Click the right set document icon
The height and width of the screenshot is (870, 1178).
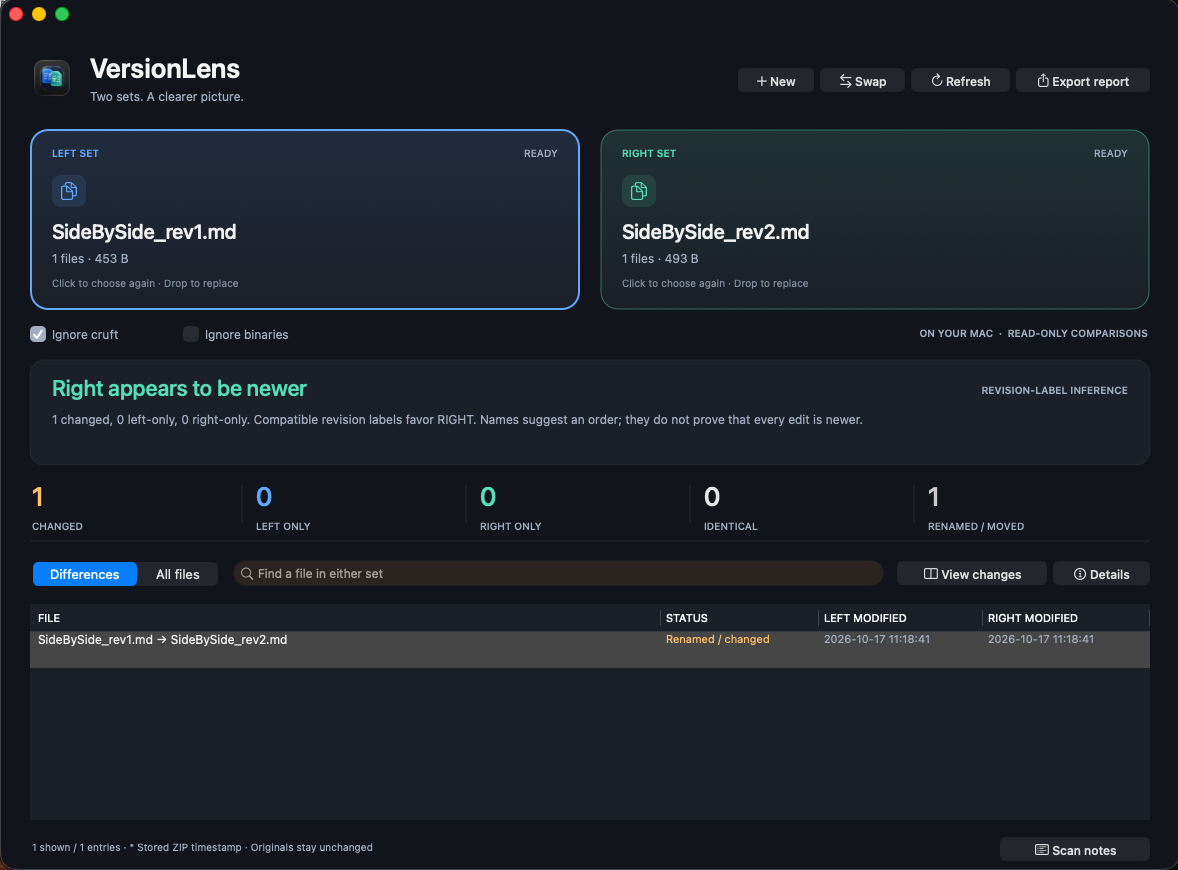639,191
